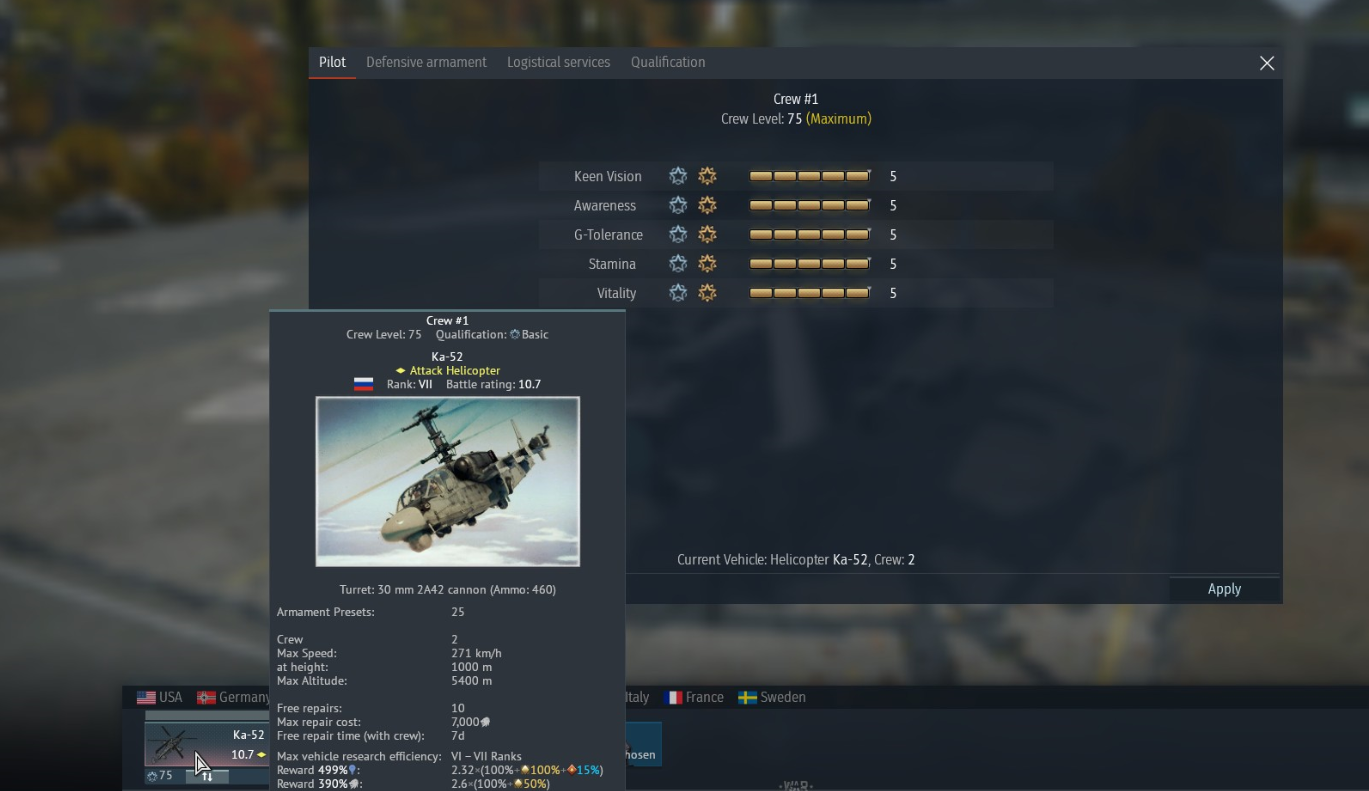The width and height of the screenshot is (1369, 791).
Task: Click the "Awareness" skill label
Action: [605, 205]
